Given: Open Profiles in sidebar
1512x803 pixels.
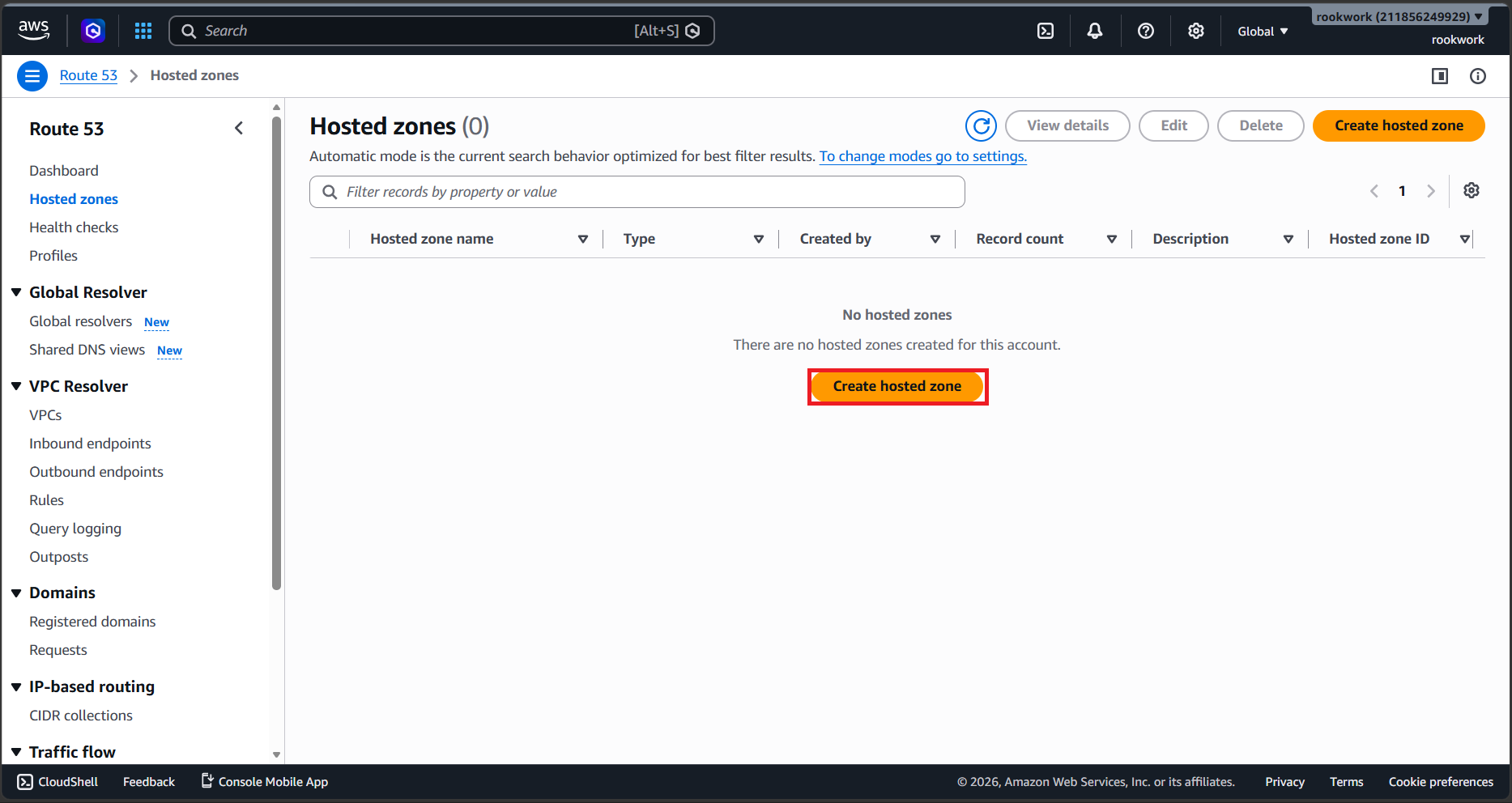Looking at the screenshot, I should point(53,256).
